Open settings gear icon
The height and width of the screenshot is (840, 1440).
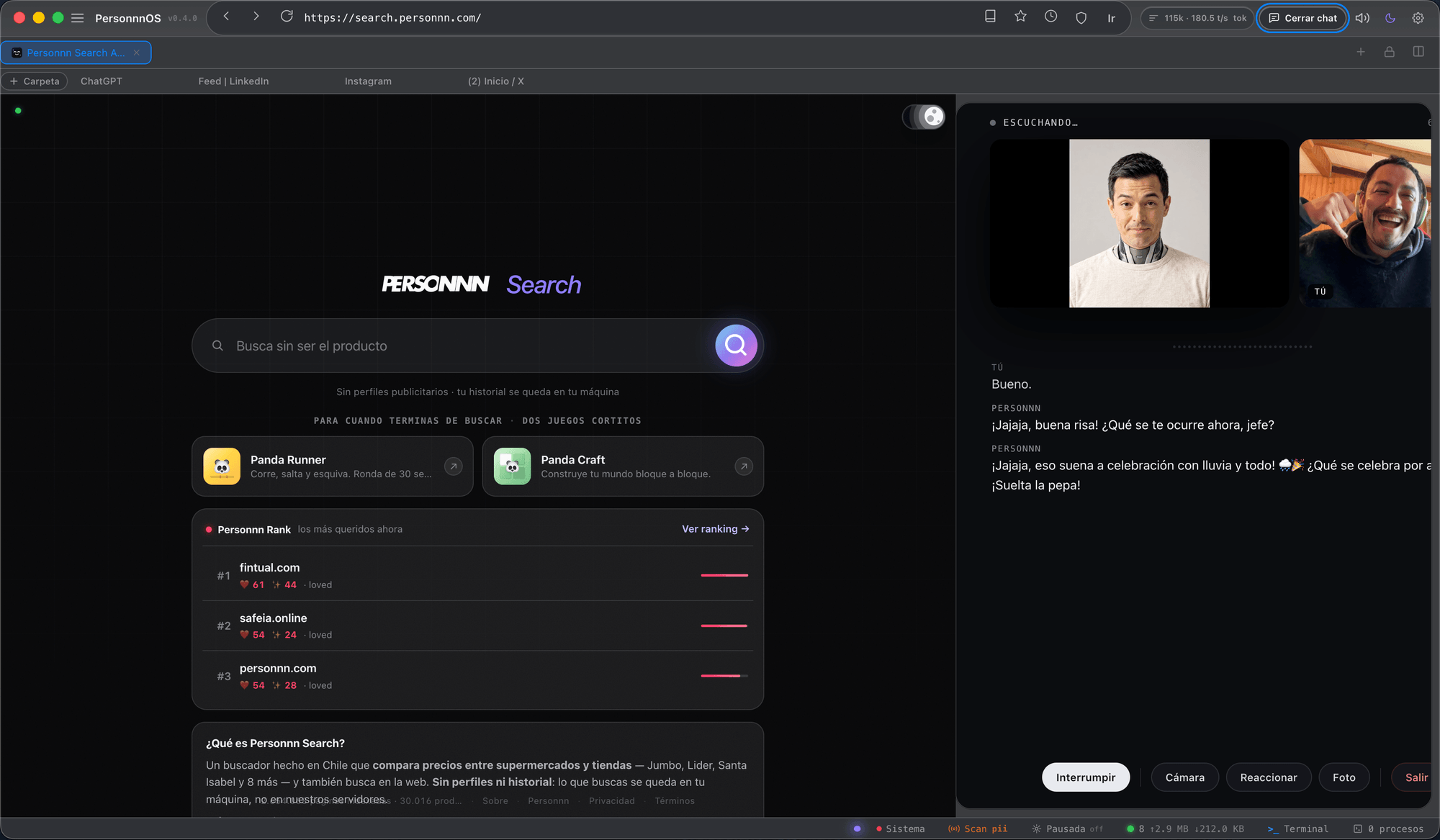[1418, 18]
